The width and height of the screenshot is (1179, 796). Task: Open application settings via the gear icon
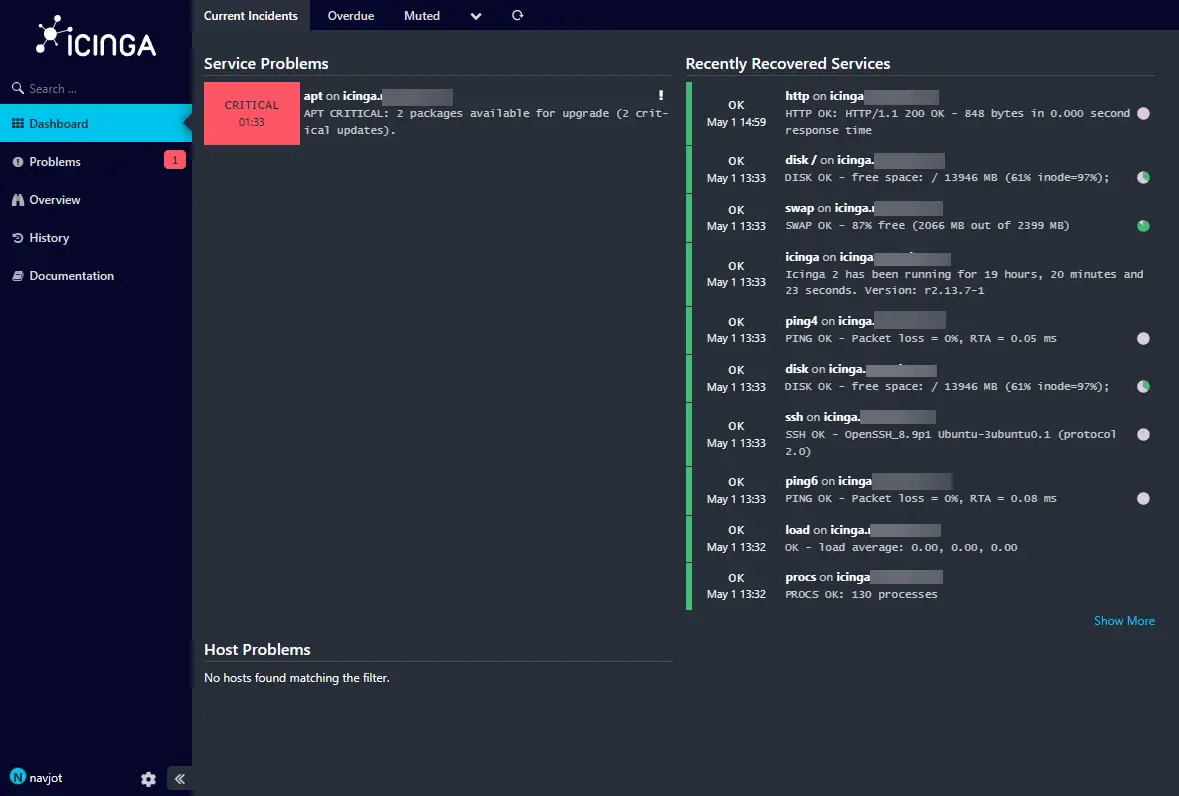point(148,778)
